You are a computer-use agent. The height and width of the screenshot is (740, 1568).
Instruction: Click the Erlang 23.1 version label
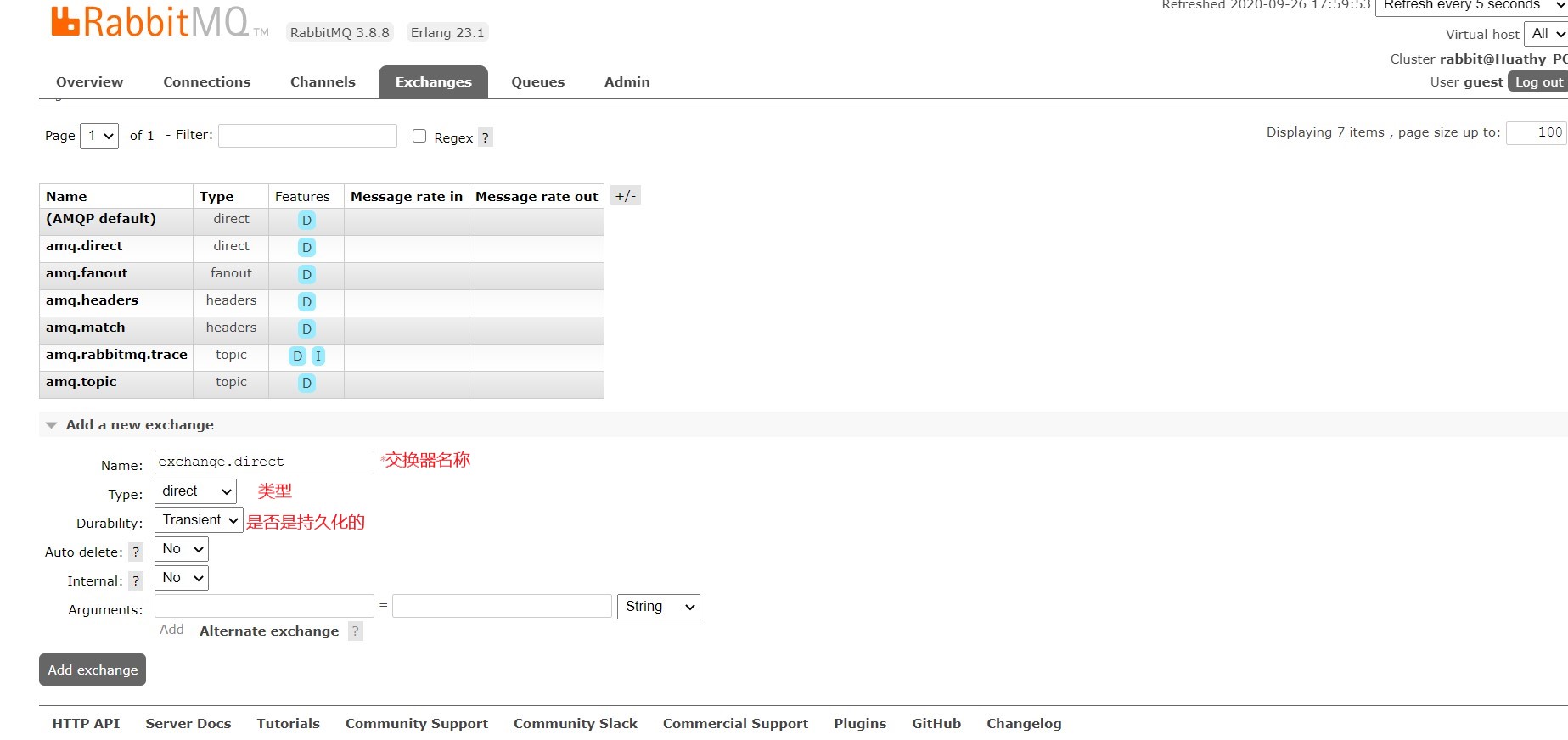pyautogui.click(x=447, y=32)
